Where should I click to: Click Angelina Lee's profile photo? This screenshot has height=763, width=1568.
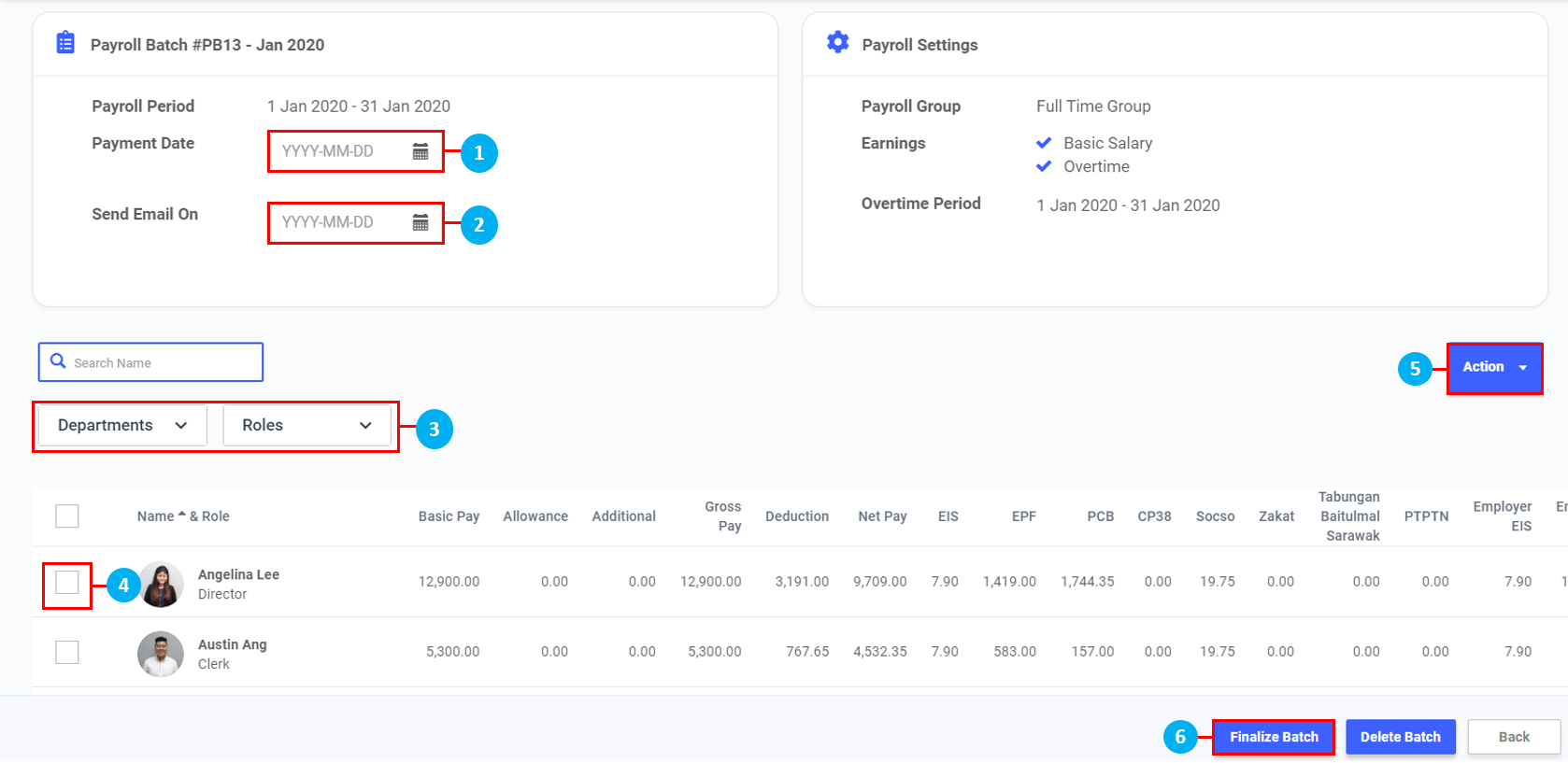[161, 585]
